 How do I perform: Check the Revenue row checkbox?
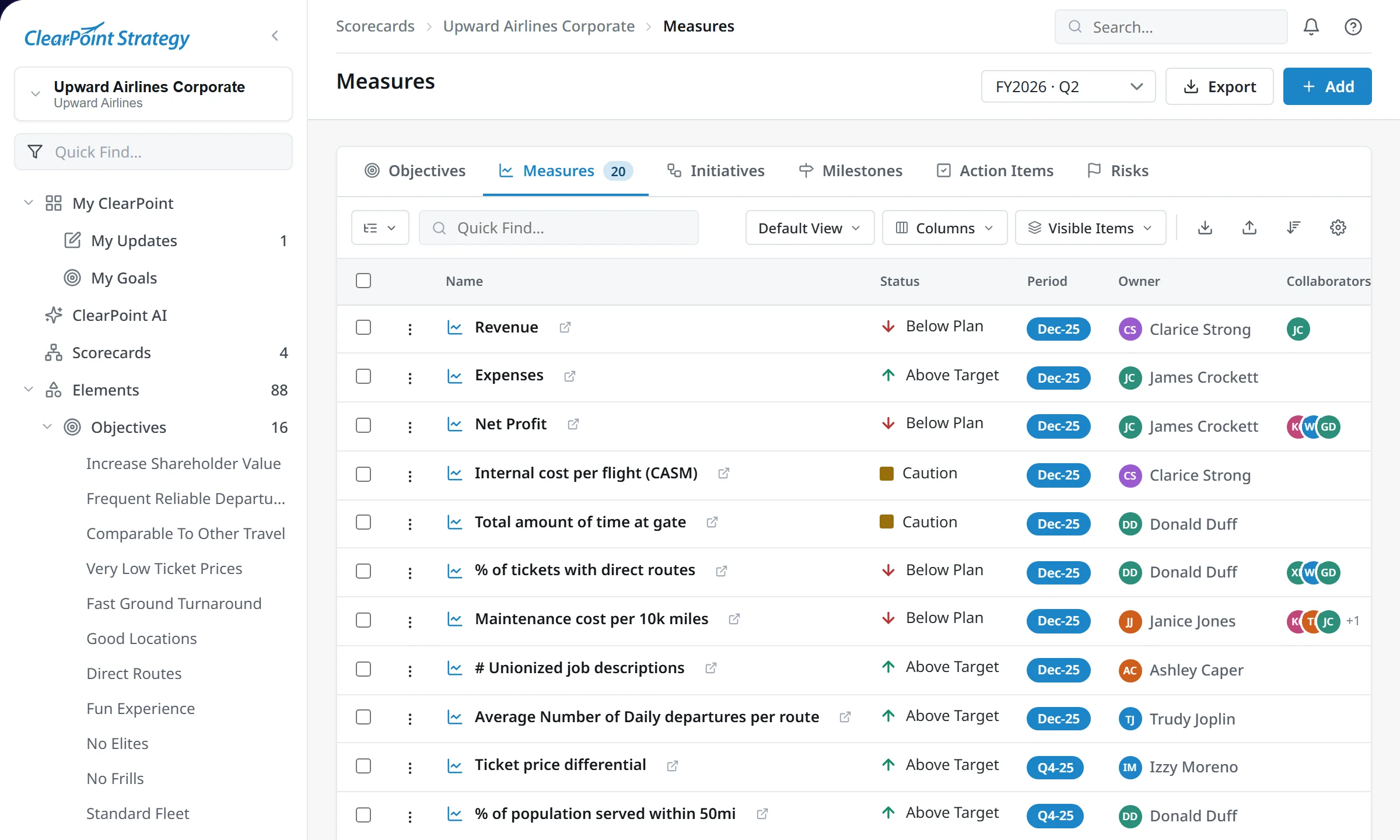point(363,327)
